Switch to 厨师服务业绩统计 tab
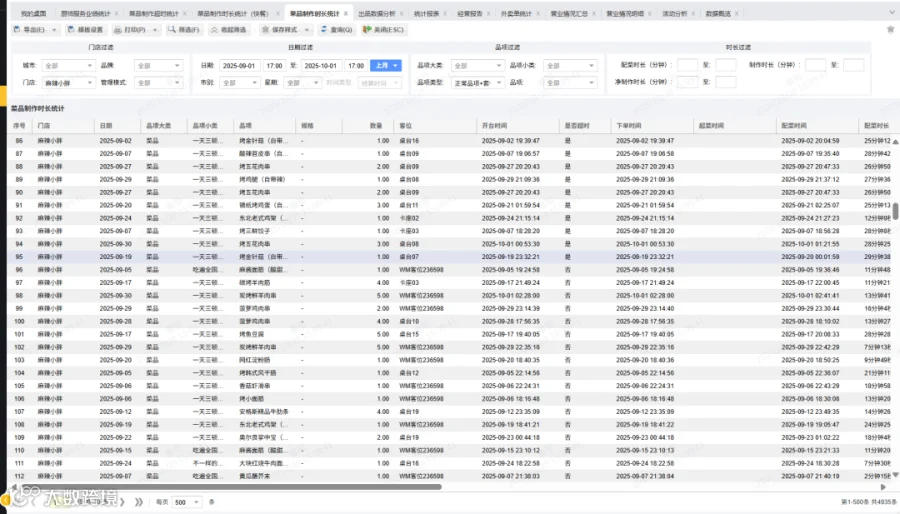Viewport: 900px width, 514px height. coord(86,13)
